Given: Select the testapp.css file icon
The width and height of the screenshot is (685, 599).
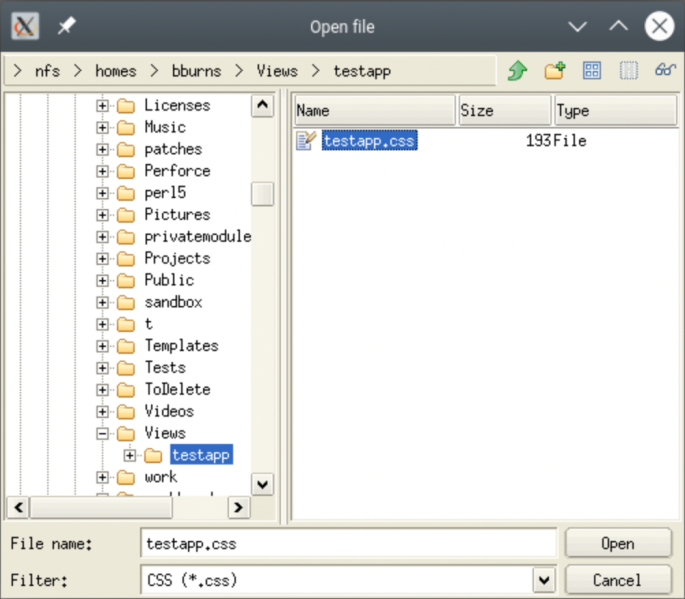Looking at the screenshot, I should tap(306, 141).
